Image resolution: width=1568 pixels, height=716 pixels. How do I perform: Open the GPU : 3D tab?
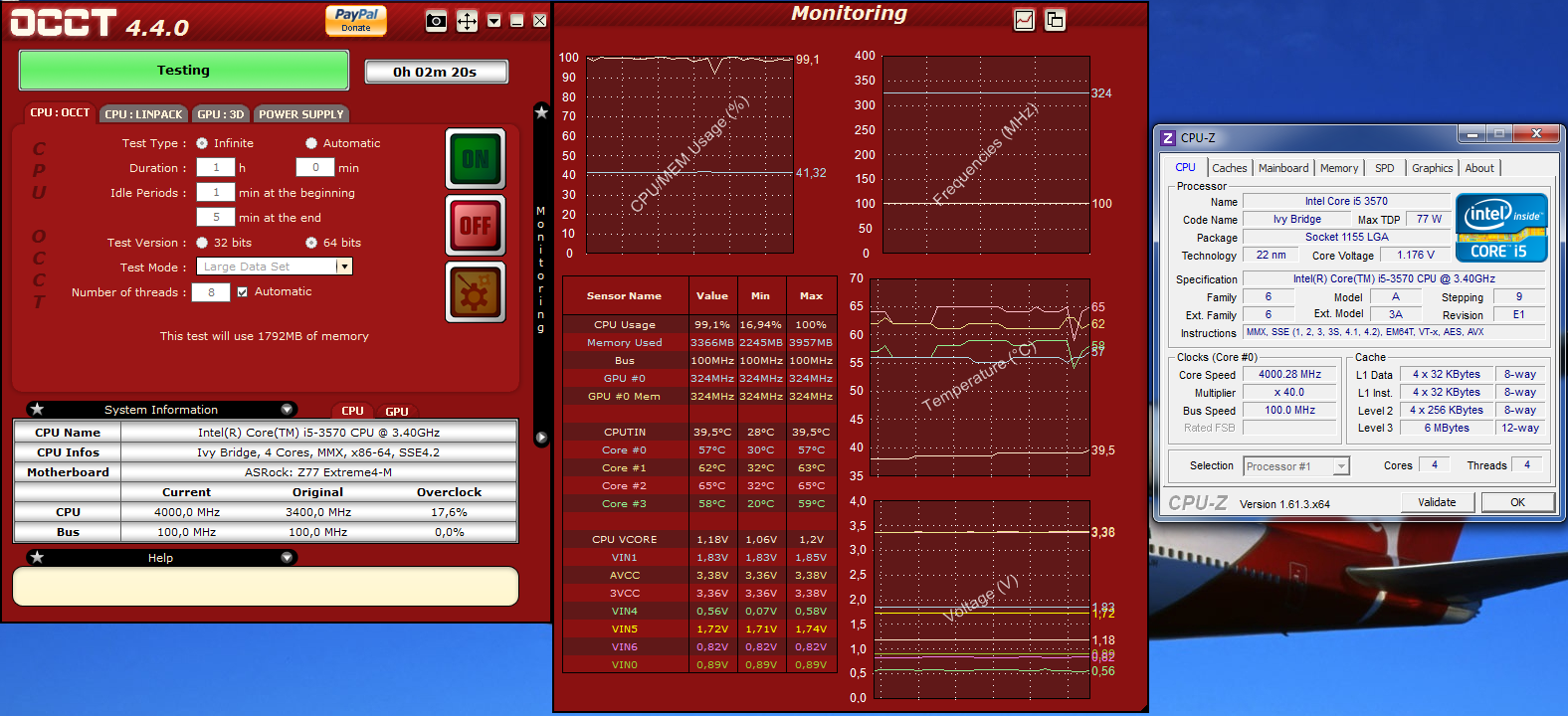pos(220,114)
